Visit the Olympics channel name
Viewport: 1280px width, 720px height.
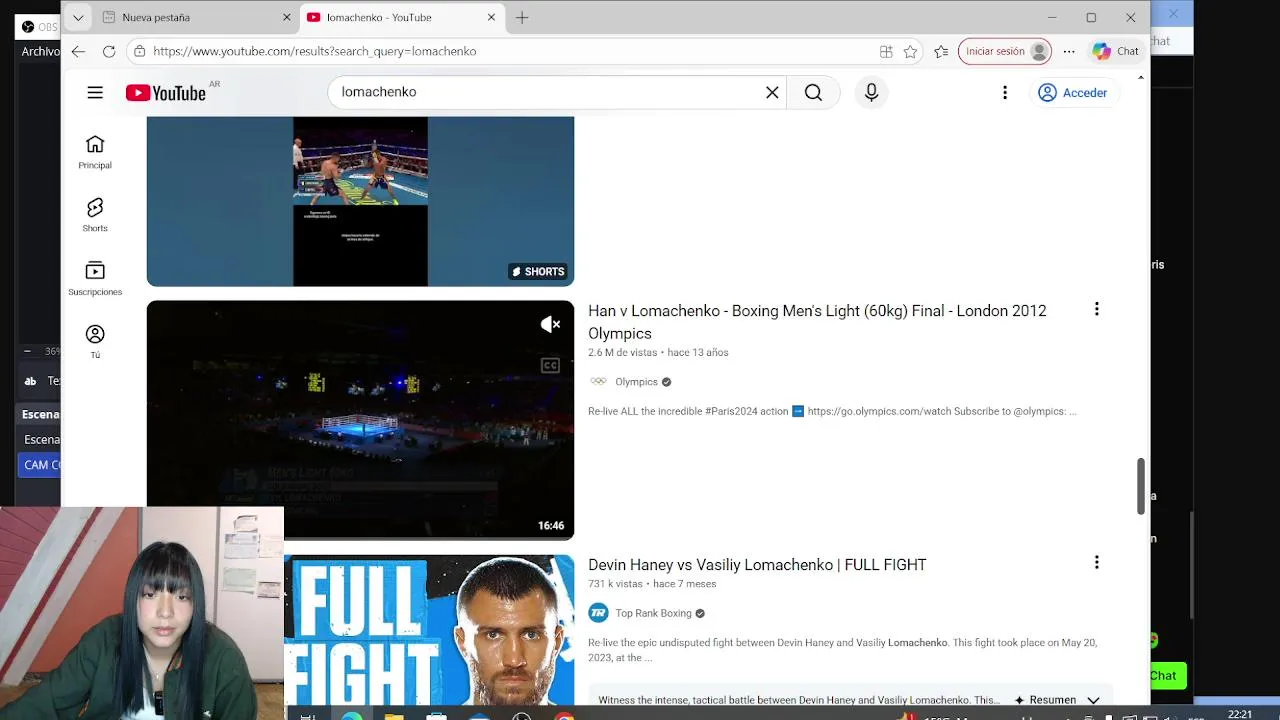(x=636, y=382)
